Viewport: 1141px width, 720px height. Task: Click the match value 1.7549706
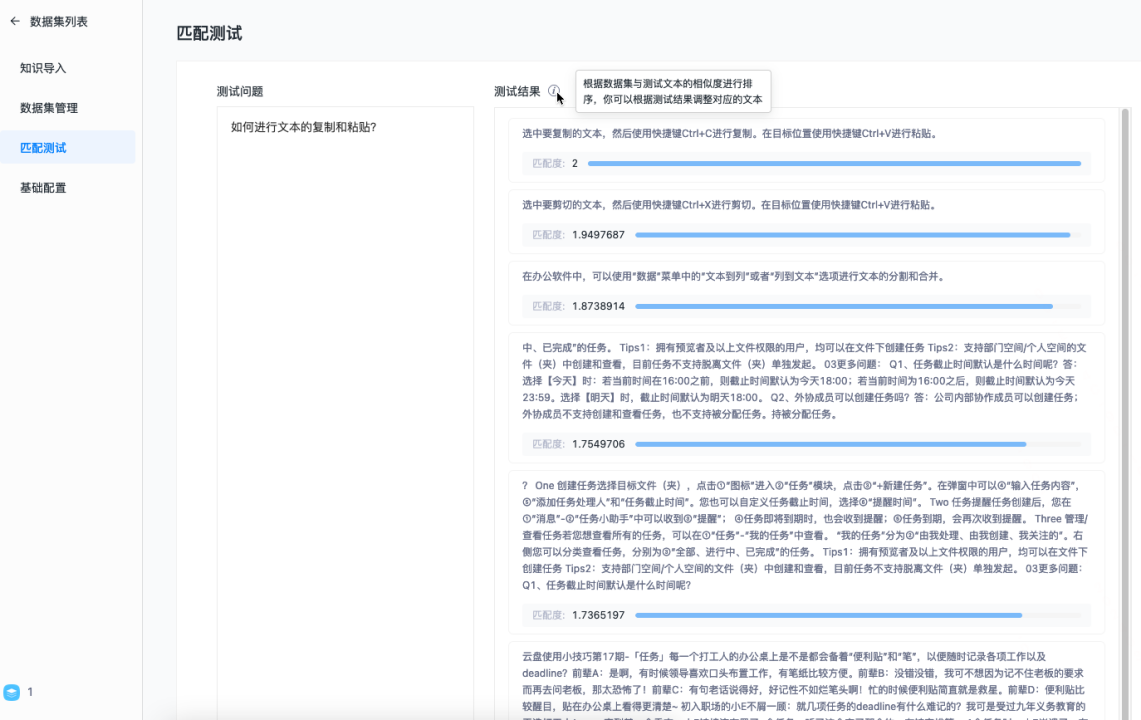pyautogui.click(x=598, y=444)
